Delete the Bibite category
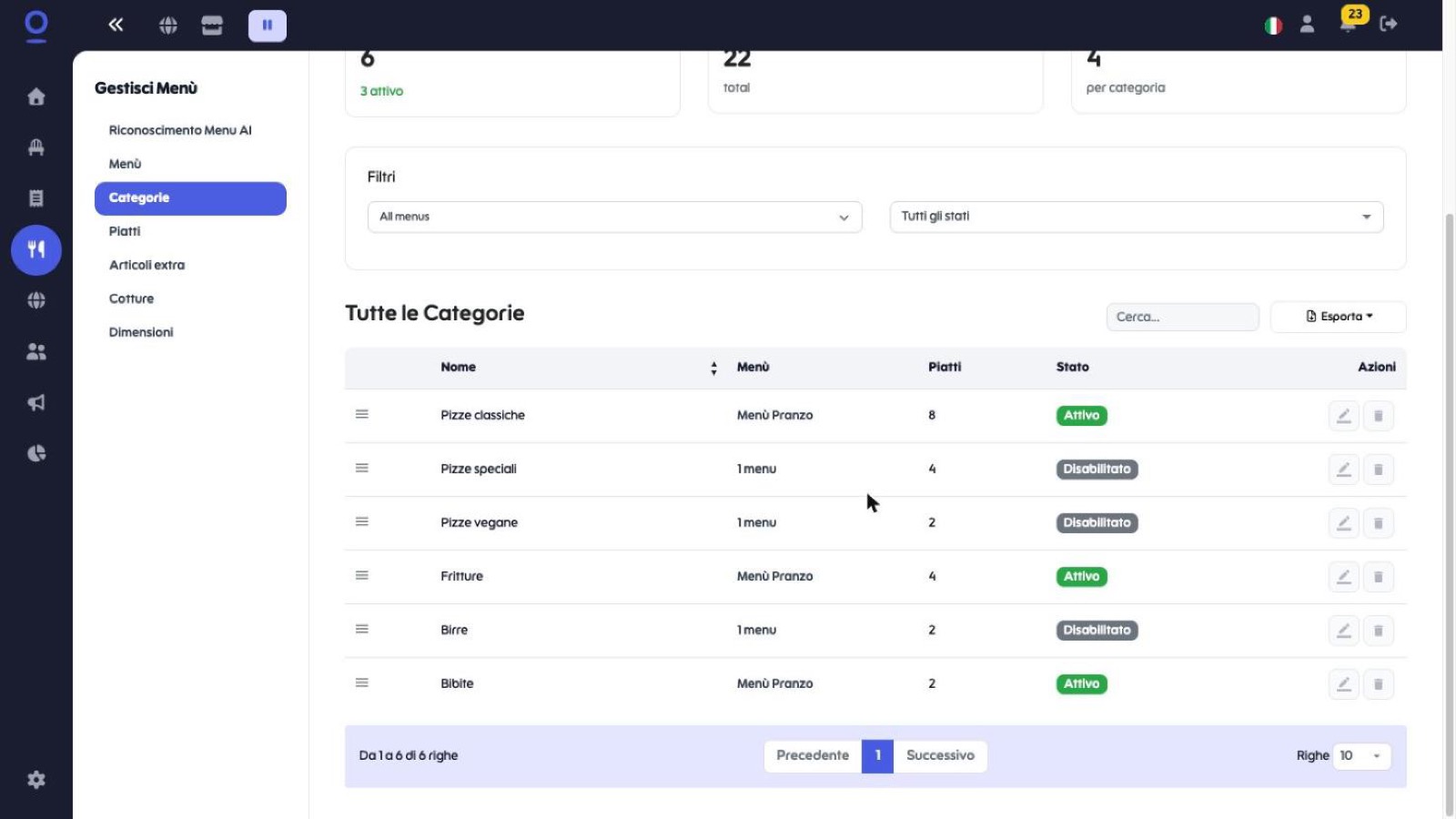Screen dimensions: 1456x819 [x=1379, y=684]
